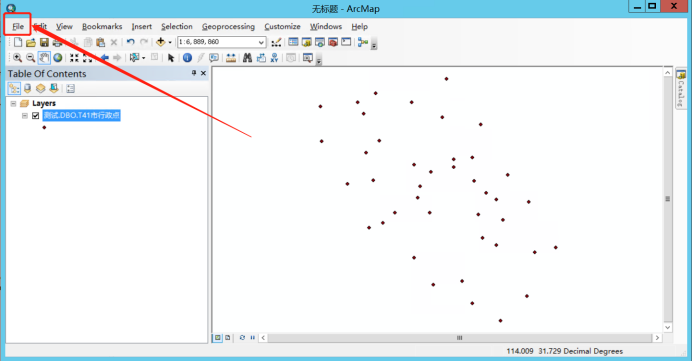Open Standard toolbar options arrow
This screenshot has height=361, width=692.
(374, 45)
